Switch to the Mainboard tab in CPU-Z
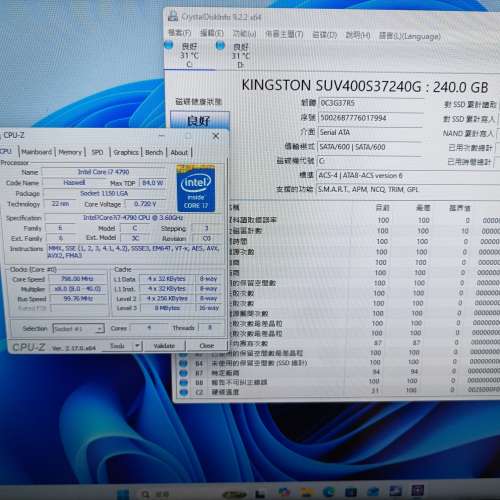This screenshot has height=500, width=500. point(37,152)
